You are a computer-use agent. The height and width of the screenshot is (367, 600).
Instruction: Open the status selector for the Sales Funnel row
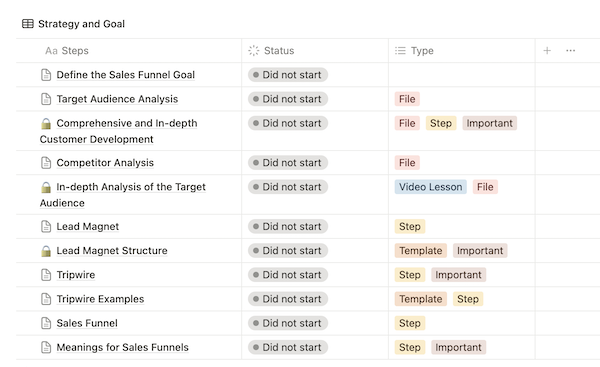point(288,323)
